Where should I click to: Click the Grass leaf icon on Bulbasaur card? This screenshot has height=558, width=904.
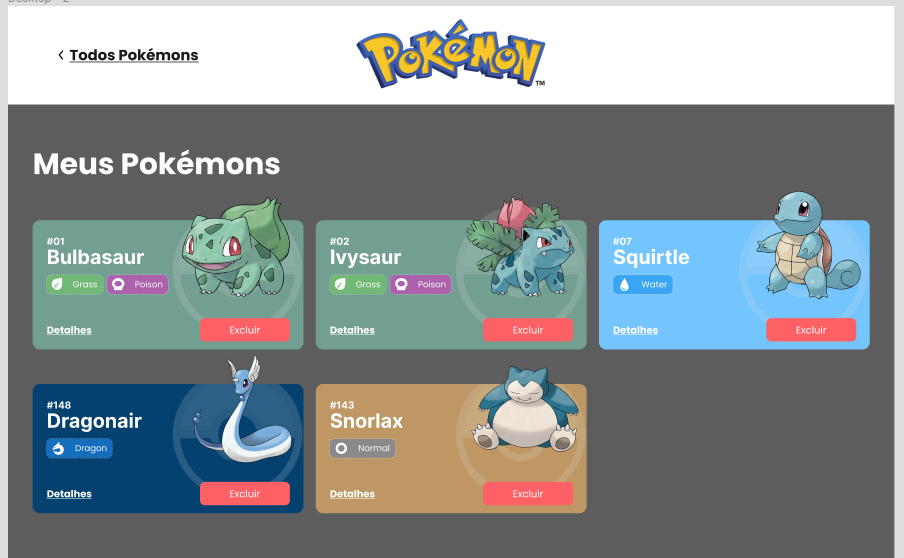[x=57, y=284]
